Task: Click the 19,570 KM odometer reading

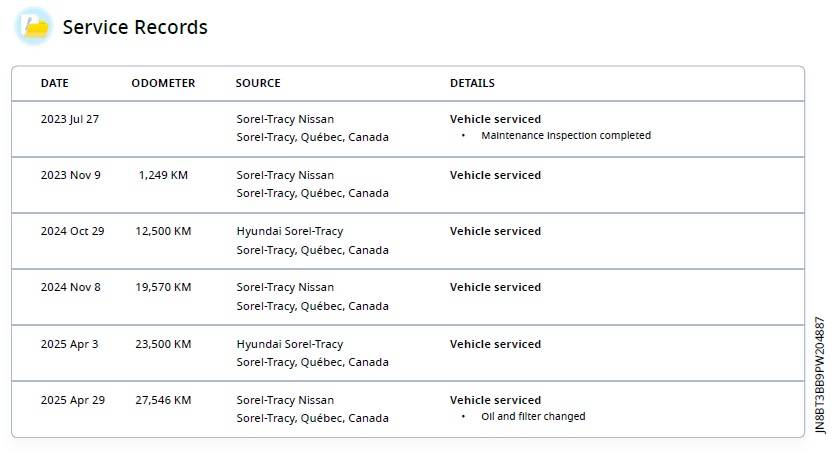Action: [x=163, y=288]
